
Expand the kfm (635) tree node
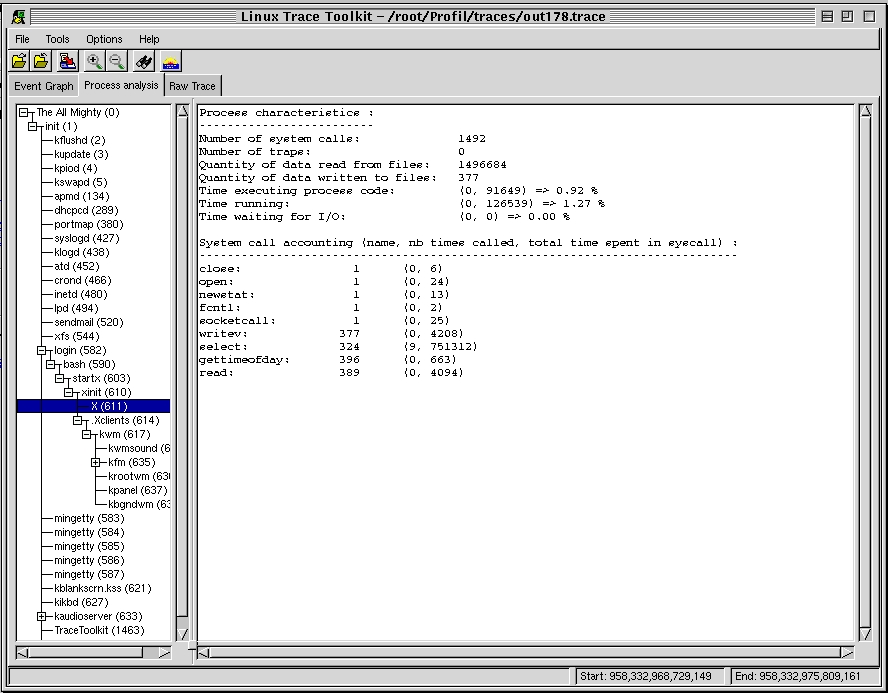(96, 463)
